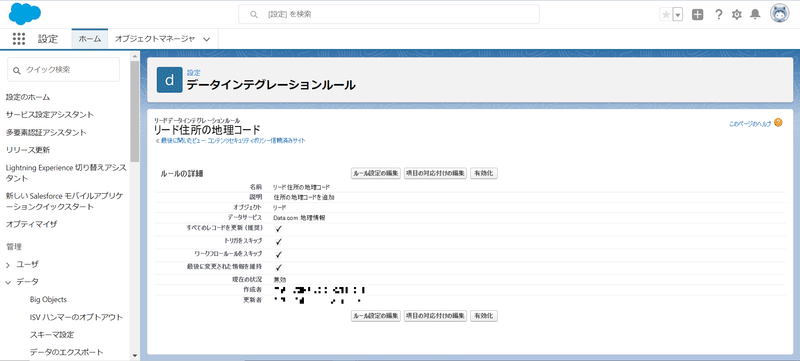Open Big Objects under データ
Viewport: 800px width, 361px height.
[48, 299]
